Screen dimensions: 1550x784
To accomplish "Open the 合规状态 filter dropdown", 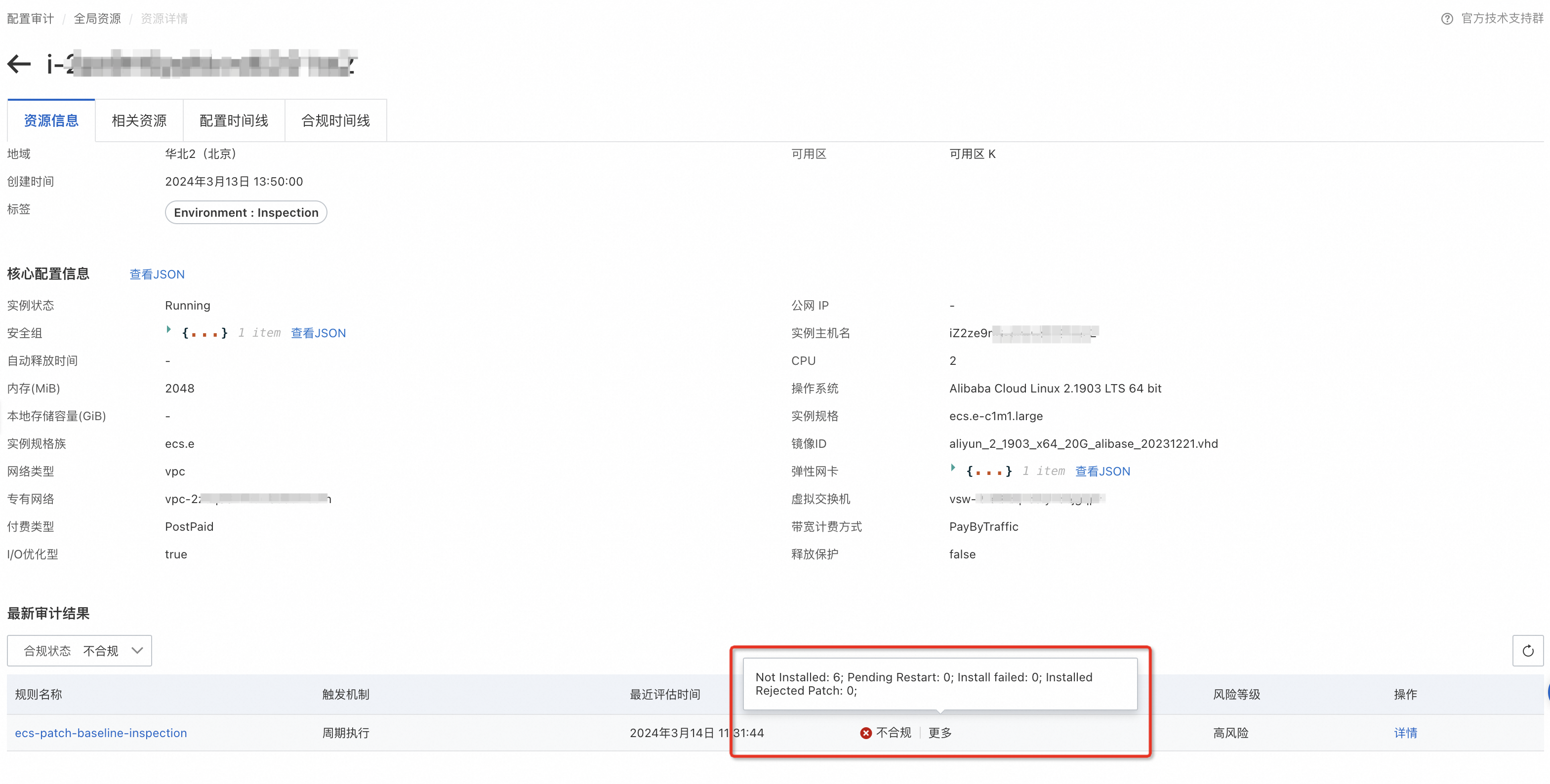I will pos(80,651).
